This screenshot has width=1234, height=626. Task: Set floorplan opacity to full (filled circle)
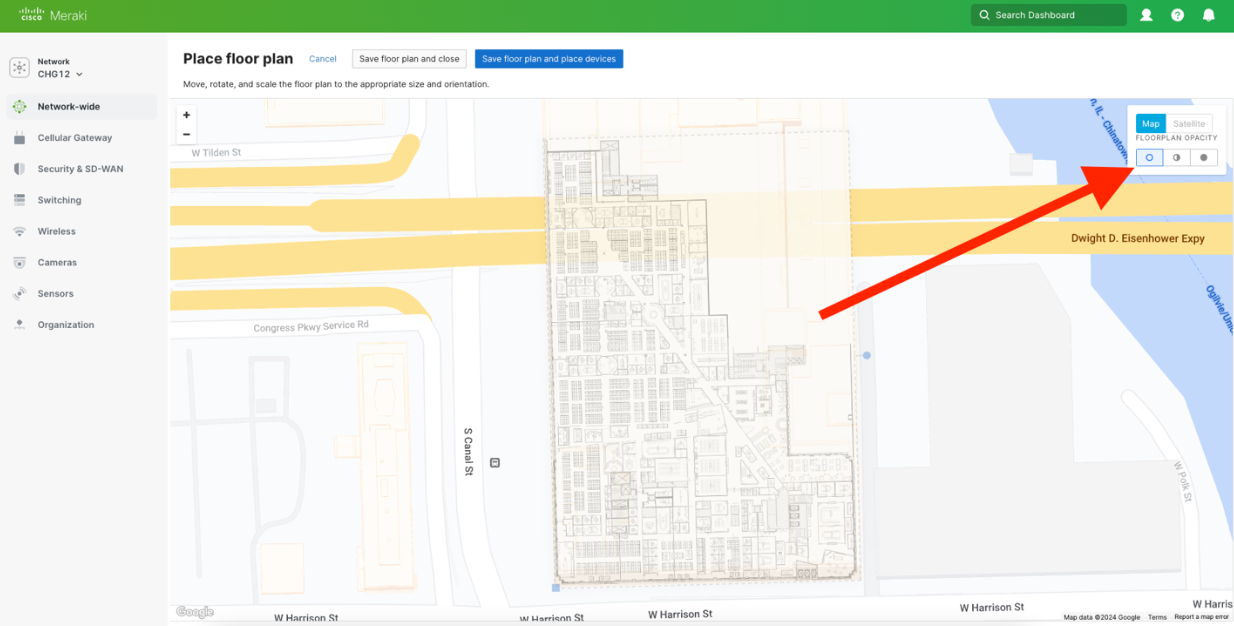pyautogui.click(x=1203, y=157)
